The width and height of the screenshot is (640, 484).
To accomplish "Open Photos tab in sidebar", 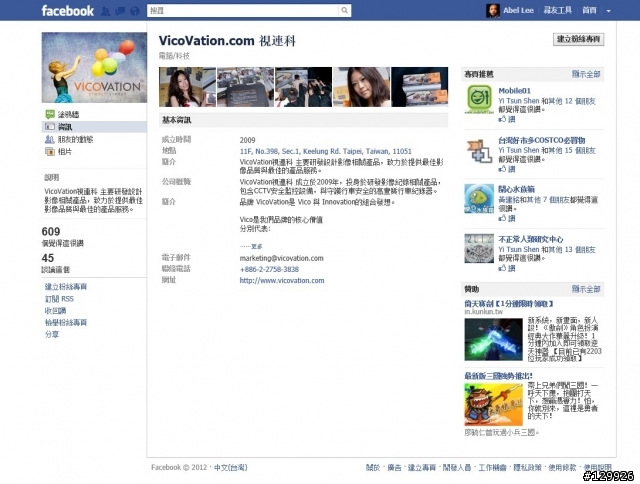I will (x=58, y=152).
